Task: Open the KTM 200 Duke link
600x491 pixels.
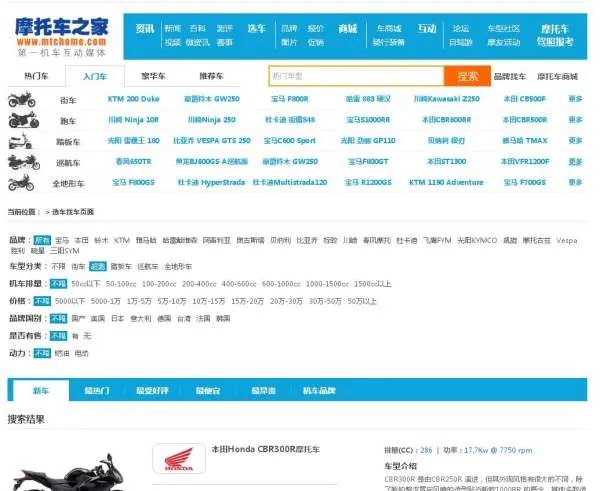Action: pos(134,99)
